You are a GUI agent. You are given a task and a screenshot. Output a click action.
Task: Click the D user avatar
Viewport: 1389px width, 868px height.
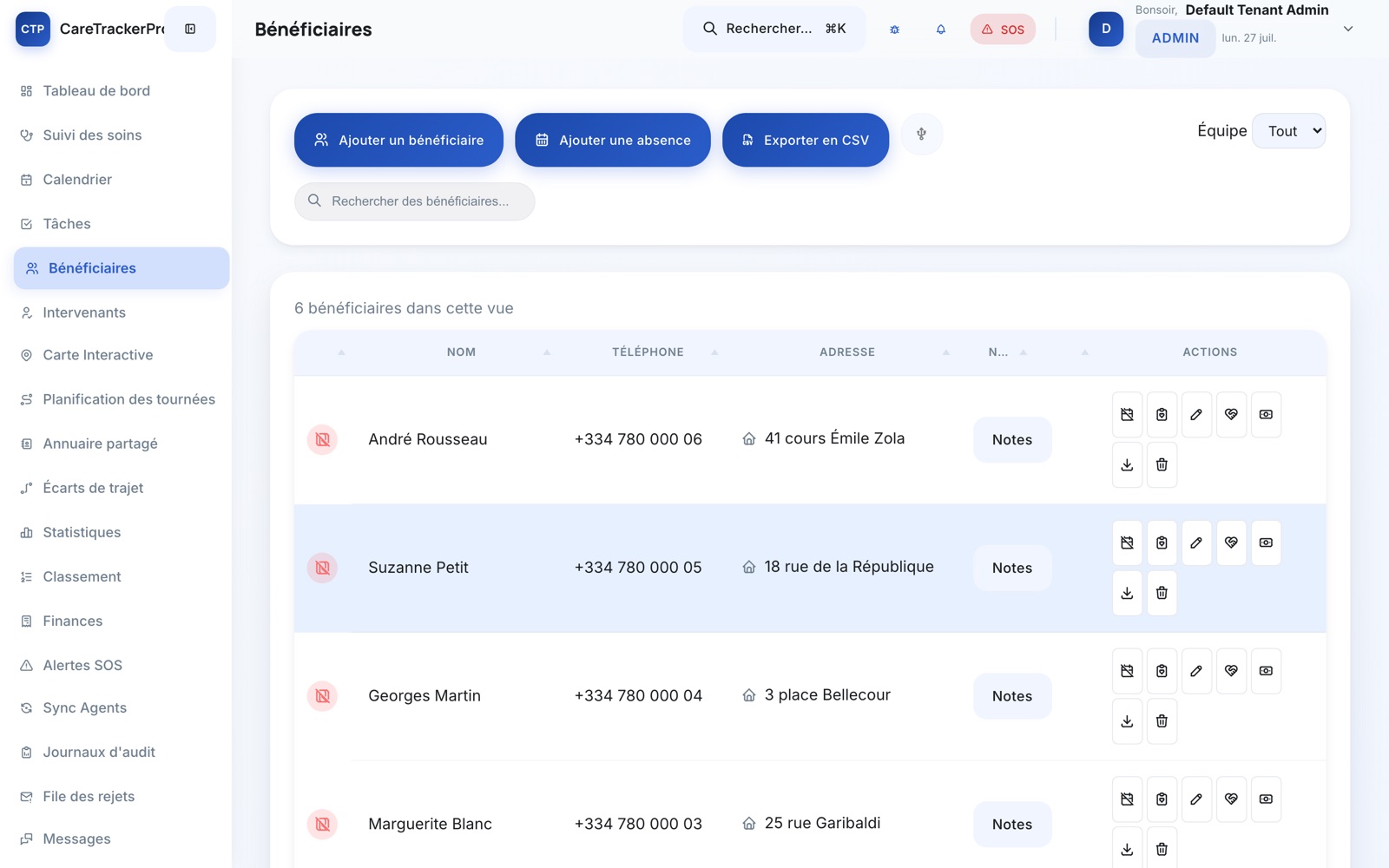click(1106, 29)
